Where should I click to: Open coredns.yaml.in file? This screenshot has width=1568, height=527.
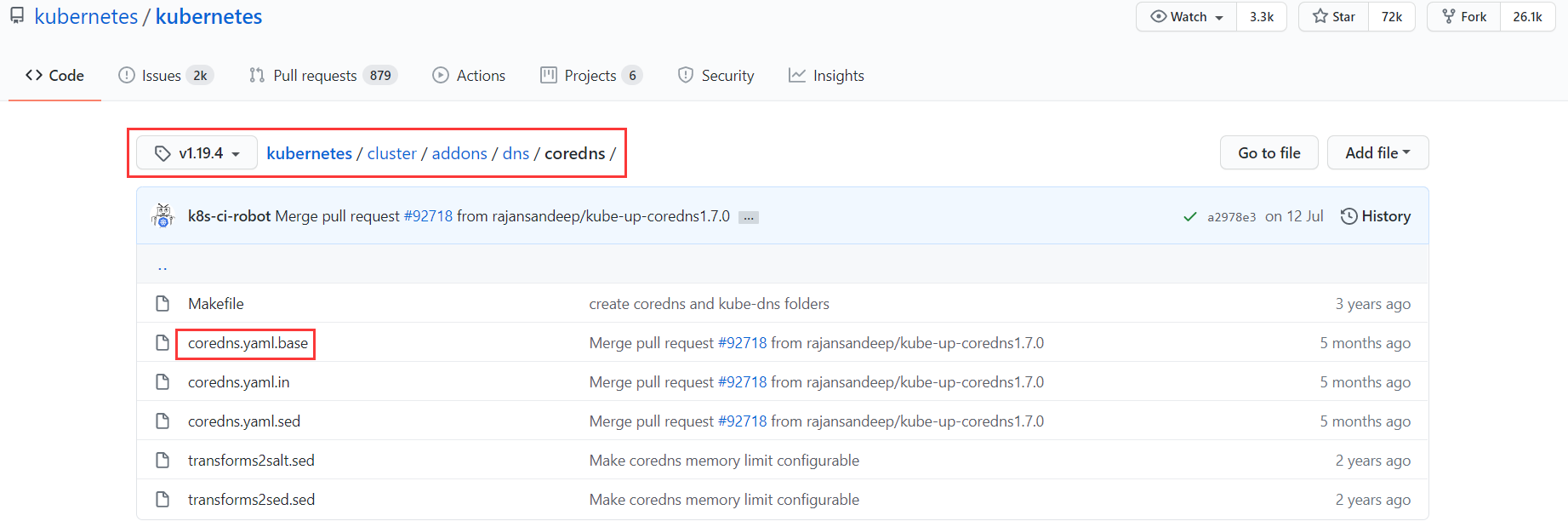coord(238,382)
